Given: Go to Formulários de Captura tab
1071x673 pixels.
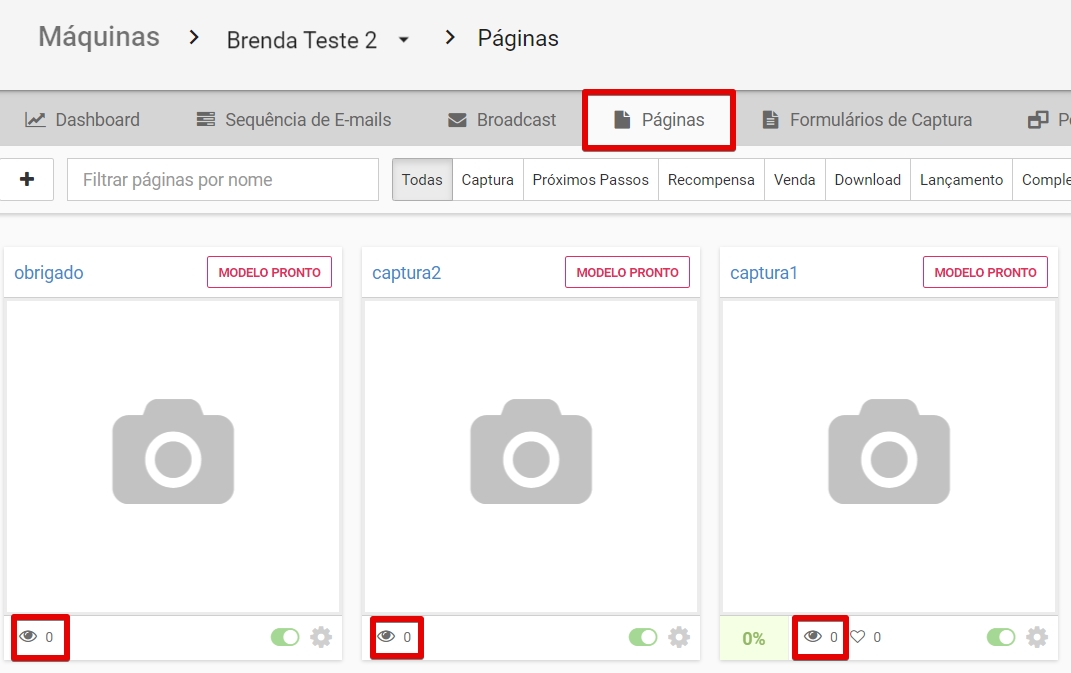Looking at the screenshot, I should click(x=866, y=120).
